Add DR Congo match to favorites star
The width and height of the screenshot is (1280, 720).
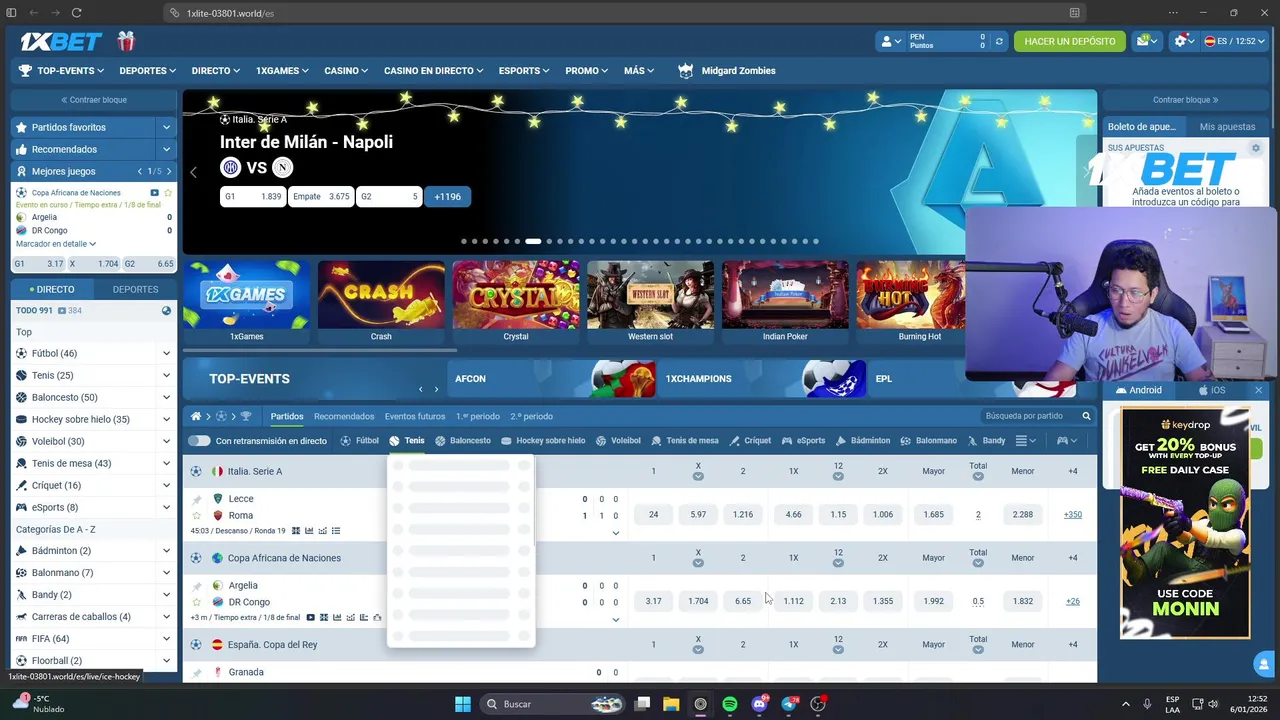[196, 603]
